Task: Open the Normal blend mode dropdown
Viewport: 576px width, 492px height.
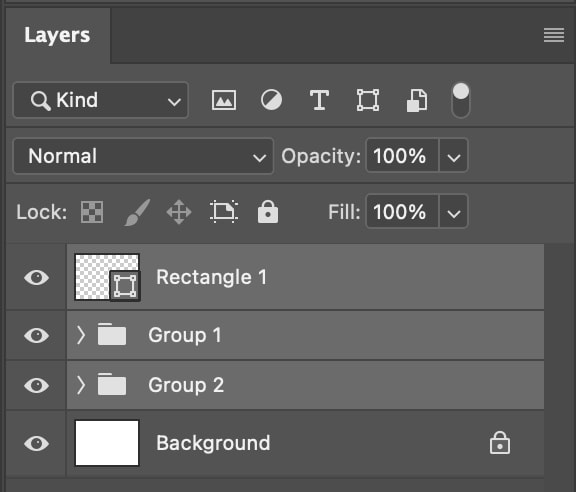Action: tap(143, 156)
